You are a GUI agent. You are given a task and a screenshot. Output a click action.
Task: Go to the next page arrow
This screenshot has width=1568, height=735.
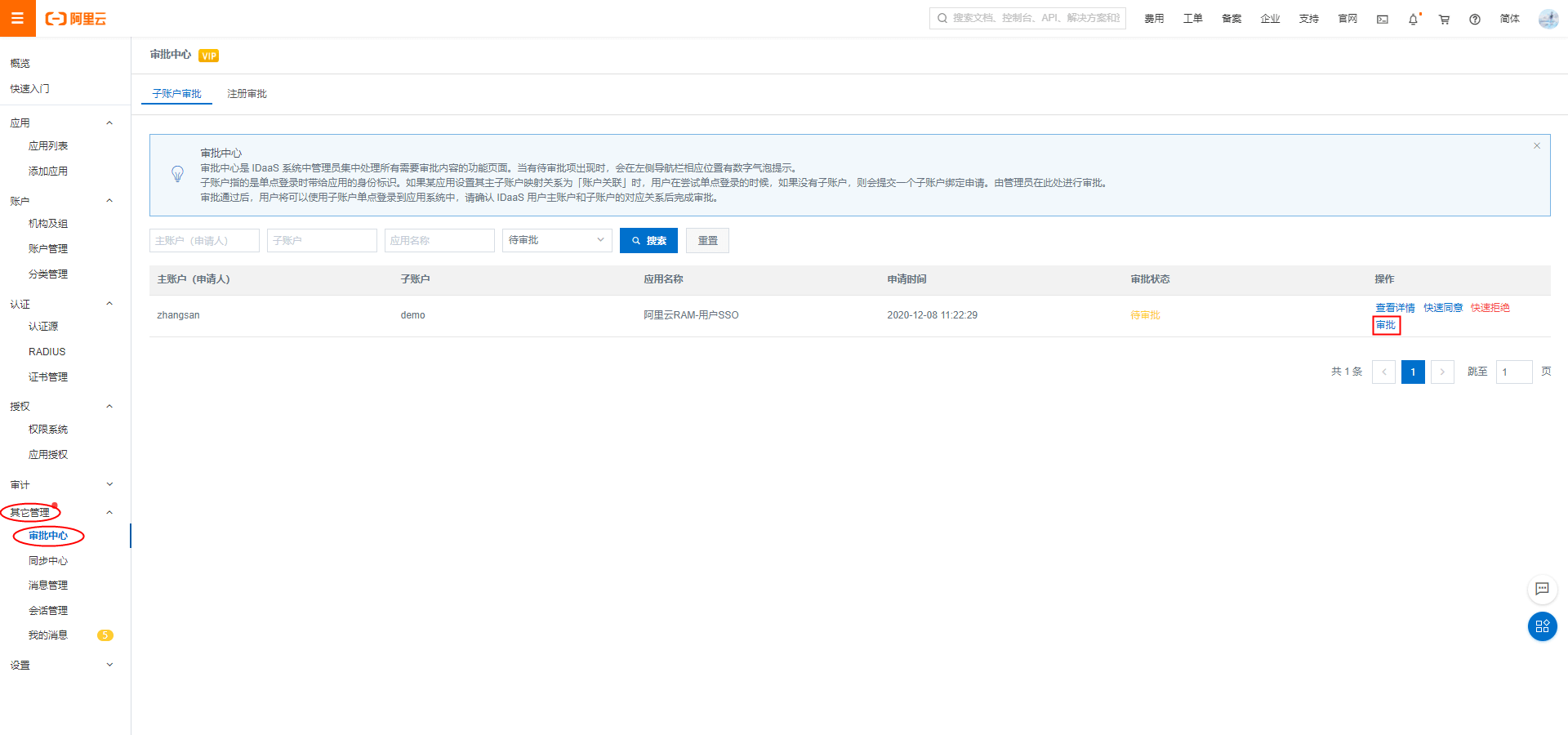[x=1442, y=372]
